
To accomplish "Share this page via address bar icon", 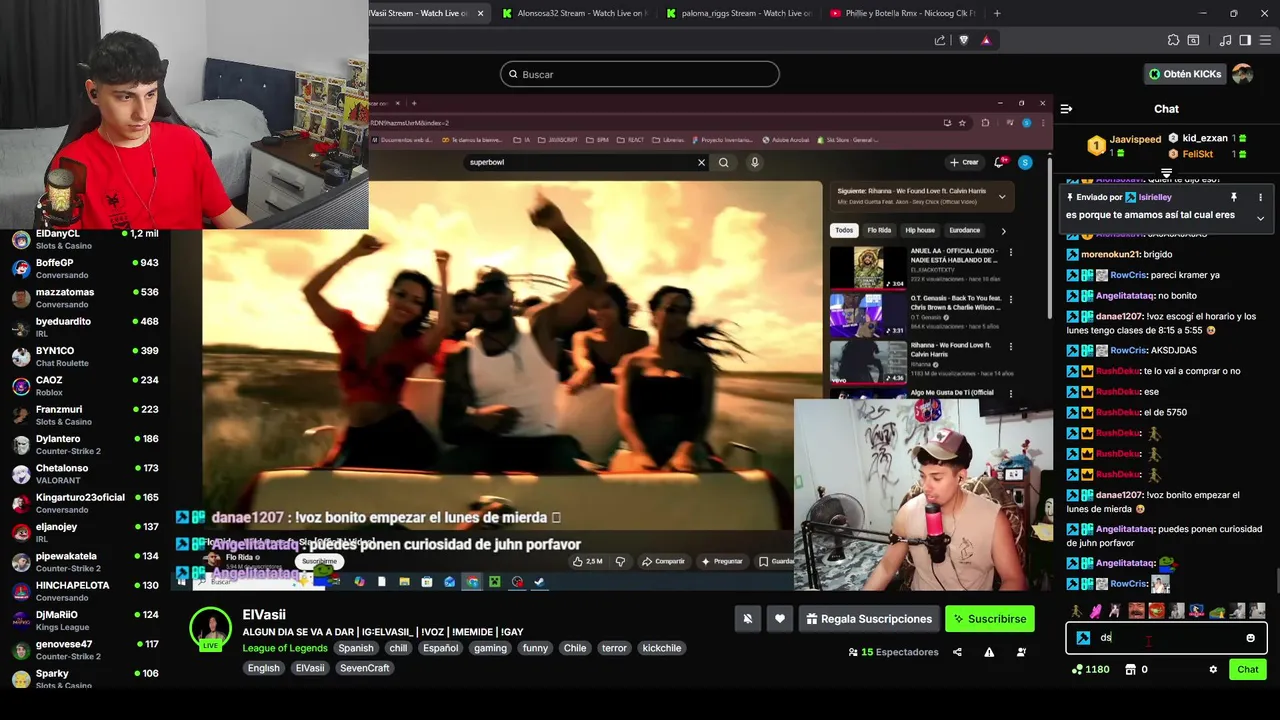I will (940, 40).
